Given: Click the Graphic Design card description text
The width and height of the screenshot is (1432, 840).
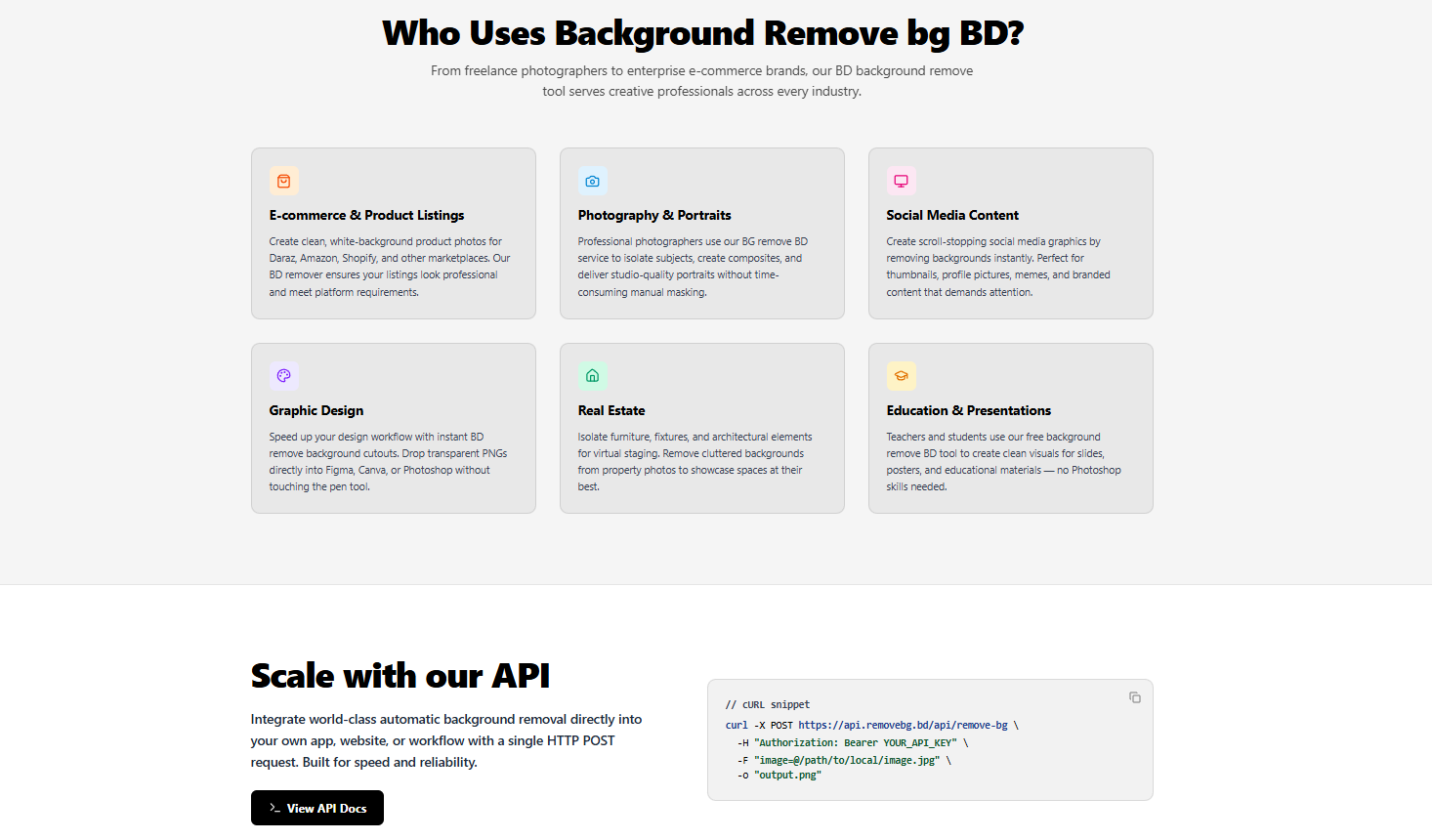Looking at the screenshot, I should pos(388,462).
